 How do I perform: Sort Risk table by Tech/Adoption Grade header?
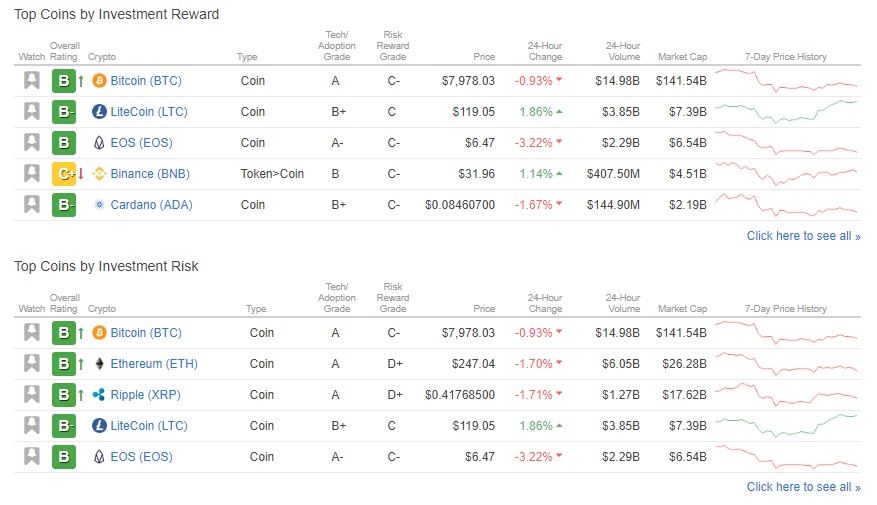click(337, 298)
